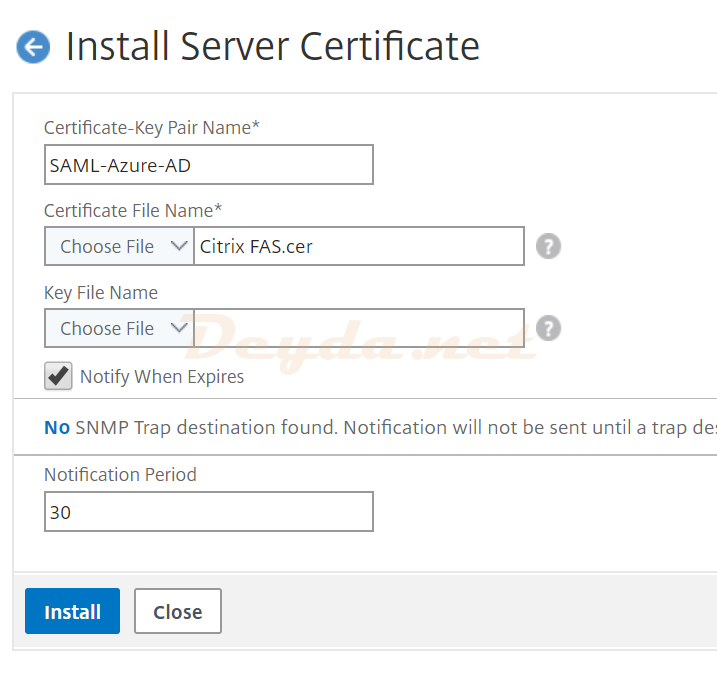717x690 pixels.
Task: Open Choose File dropdown for Key File
Action: (119, 328)
